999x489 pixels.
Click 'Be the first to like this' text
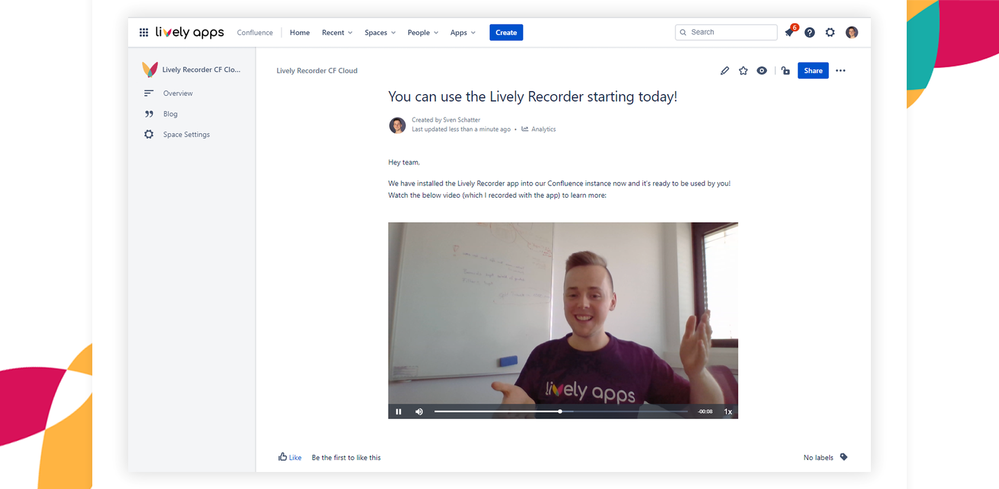tap(346, 457)
